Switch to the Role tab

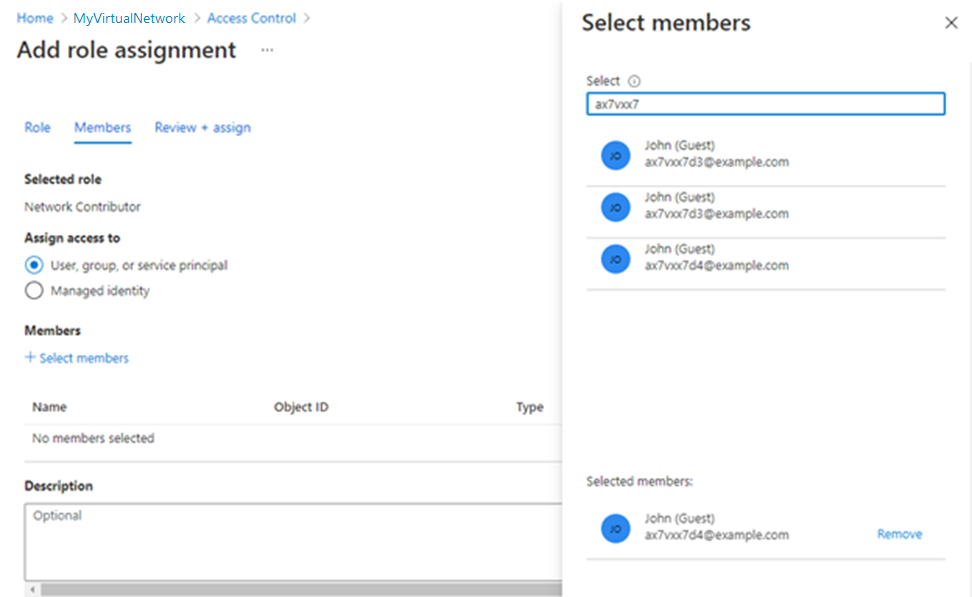[37, 128]
